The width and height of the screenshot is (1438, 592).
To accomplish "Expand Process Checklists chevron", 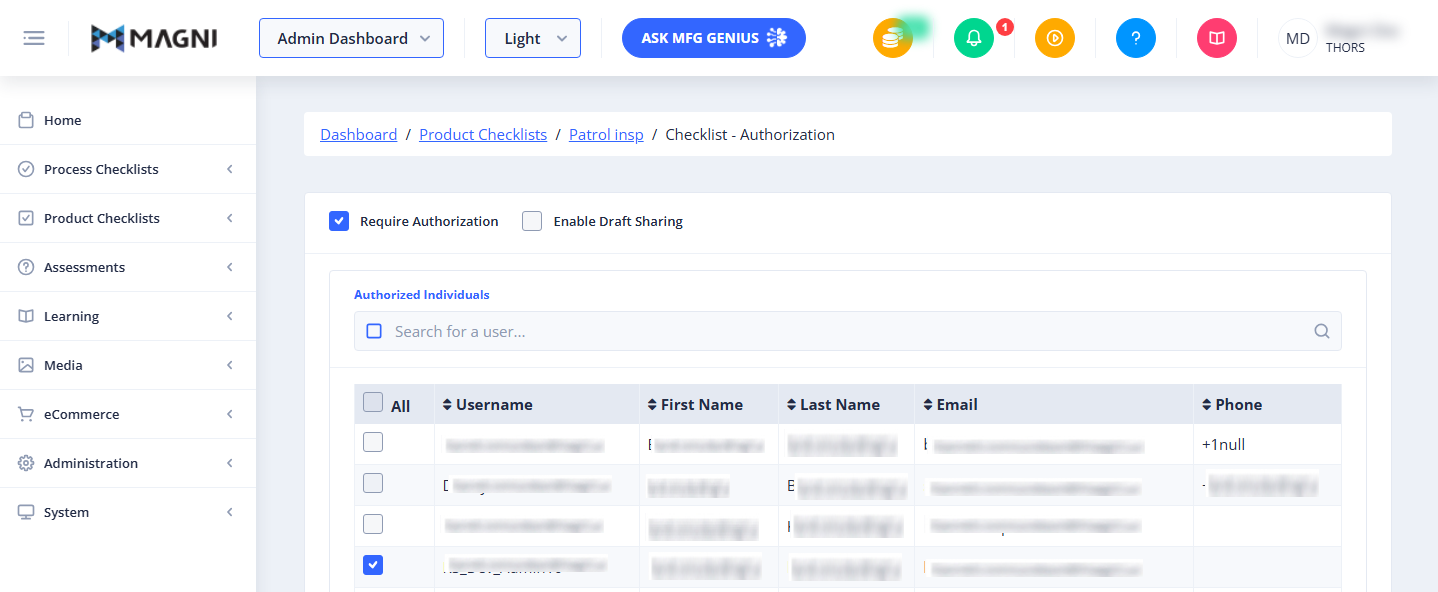I will pos(230,169).
